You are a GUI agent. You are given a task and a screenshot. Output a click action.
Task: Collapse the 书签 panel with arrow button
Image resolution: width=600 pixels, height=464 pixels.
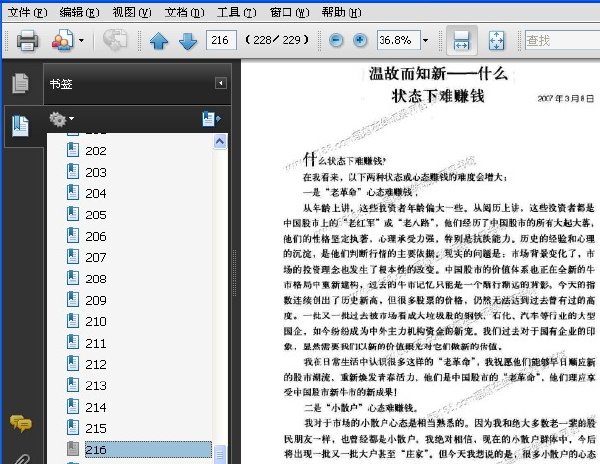(x=221, y=83)
